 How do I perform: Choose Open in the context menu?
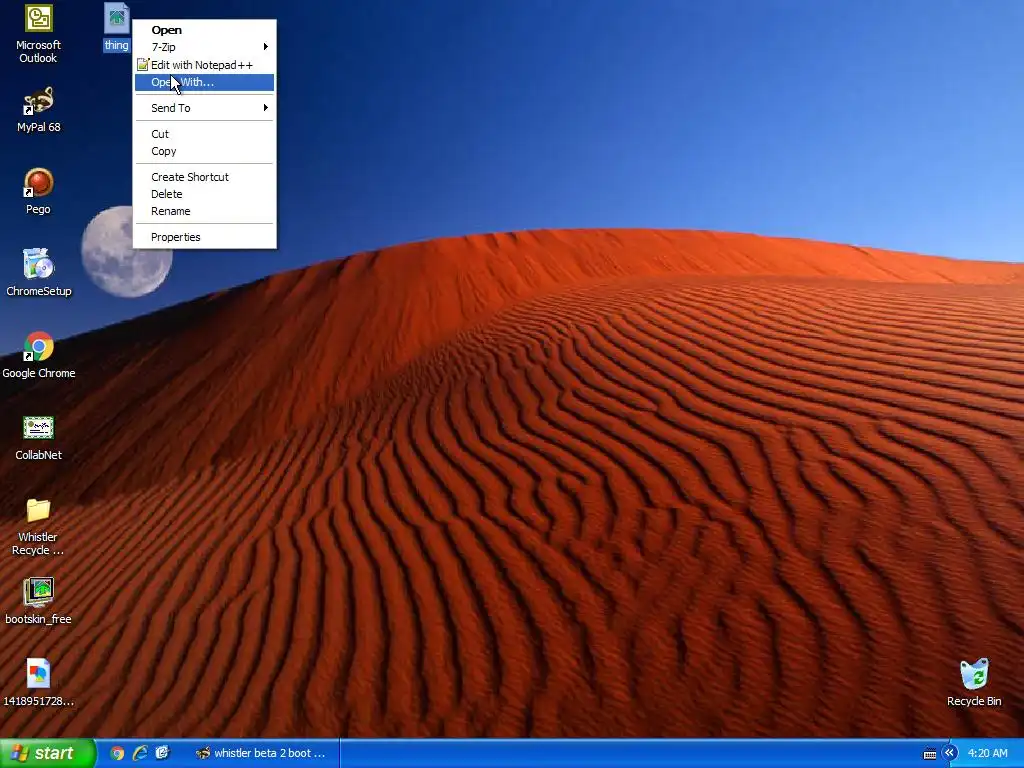[204, 30]
